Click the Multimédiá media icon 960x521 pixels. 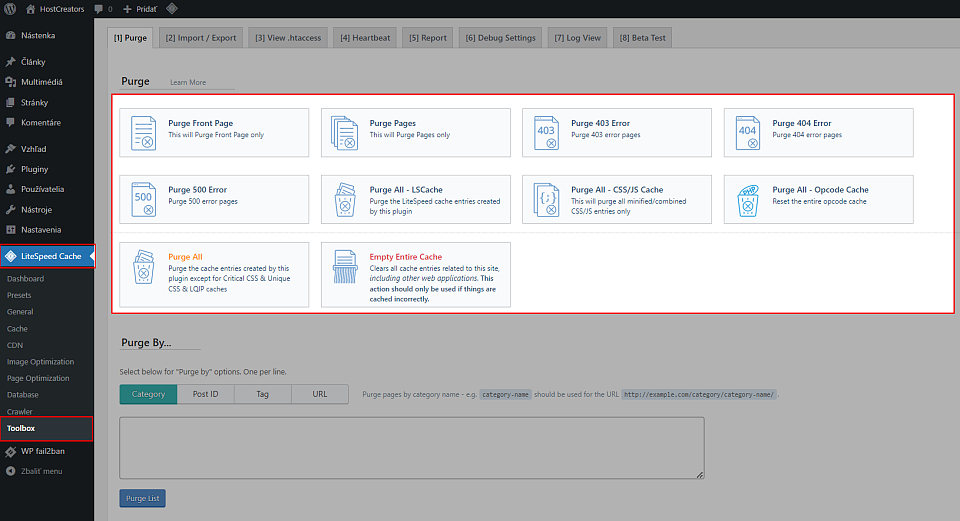click(10, 82)
